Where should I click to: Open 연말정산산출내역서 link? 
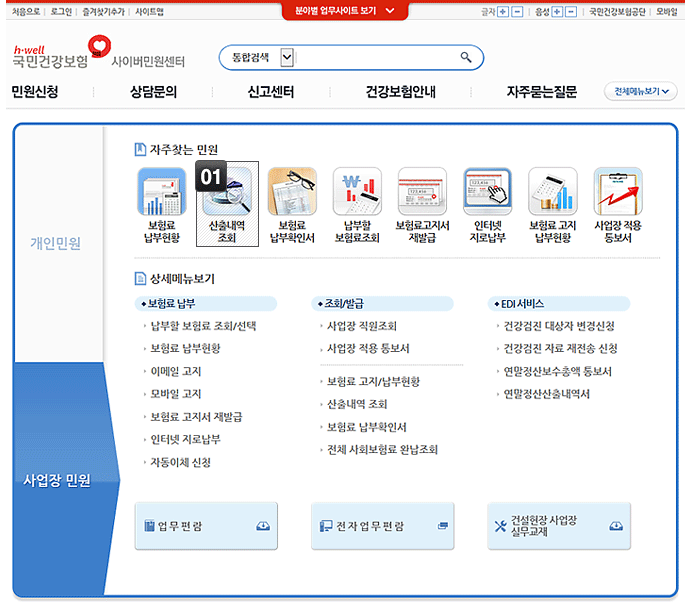[x=547, y=394]
